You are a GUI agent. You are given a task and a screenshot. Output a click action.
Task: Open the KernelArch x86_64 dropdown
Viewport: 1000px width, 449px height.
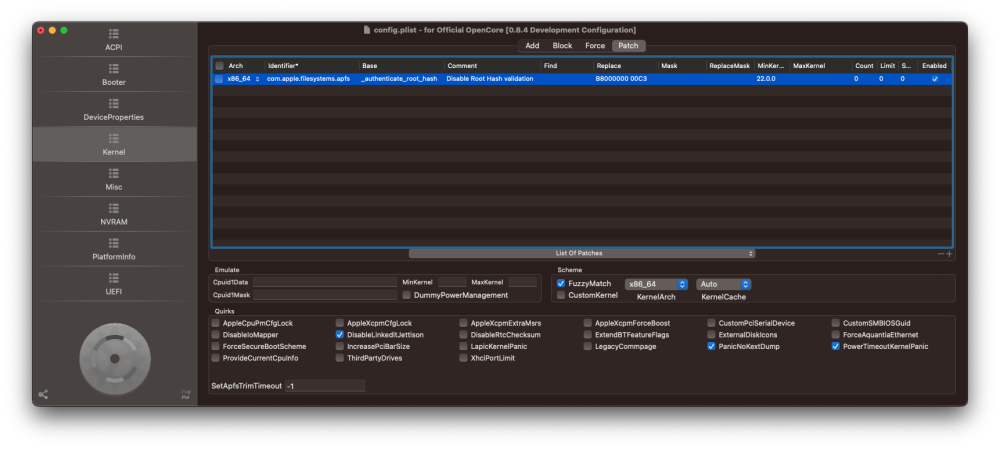pos(656,284)
